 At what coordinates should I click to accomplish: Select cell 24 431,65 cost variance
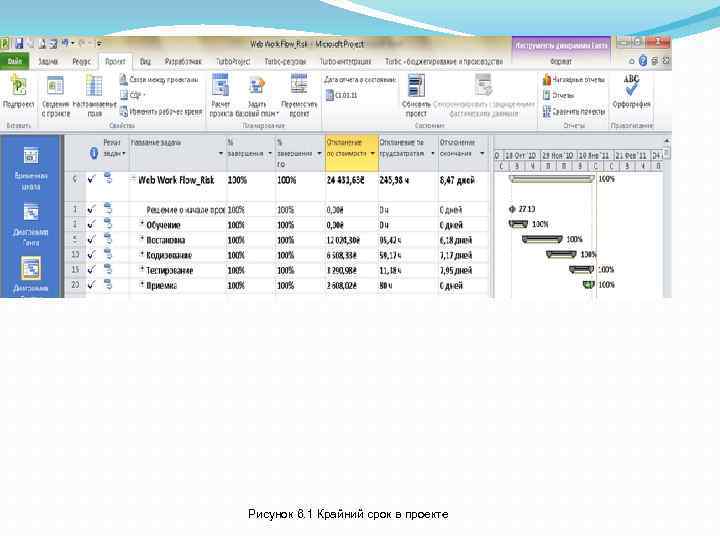click(352, 186)
